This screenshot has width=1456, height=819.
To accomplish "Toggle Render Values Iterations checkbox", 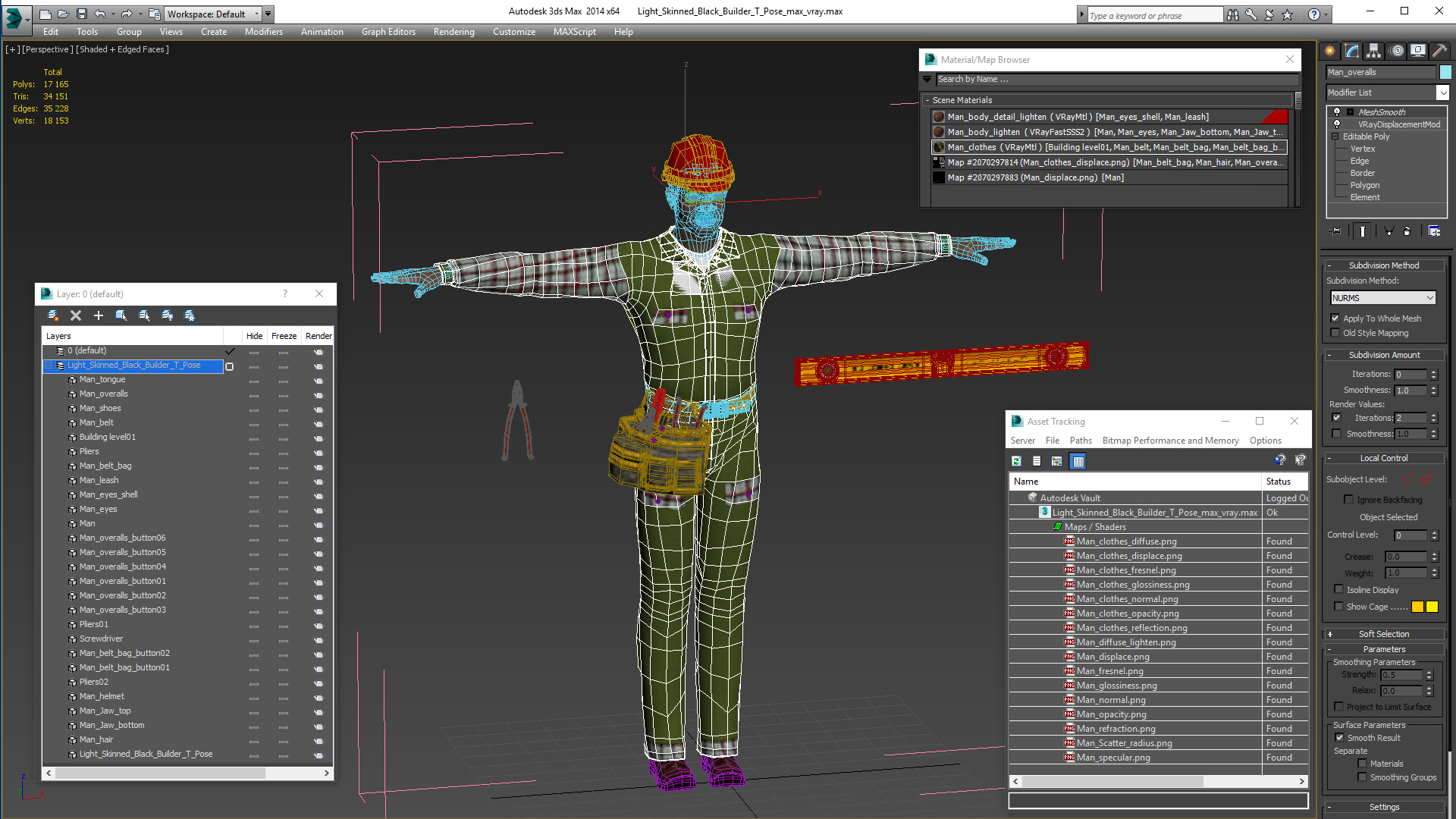I will [x=1336, y=418].
